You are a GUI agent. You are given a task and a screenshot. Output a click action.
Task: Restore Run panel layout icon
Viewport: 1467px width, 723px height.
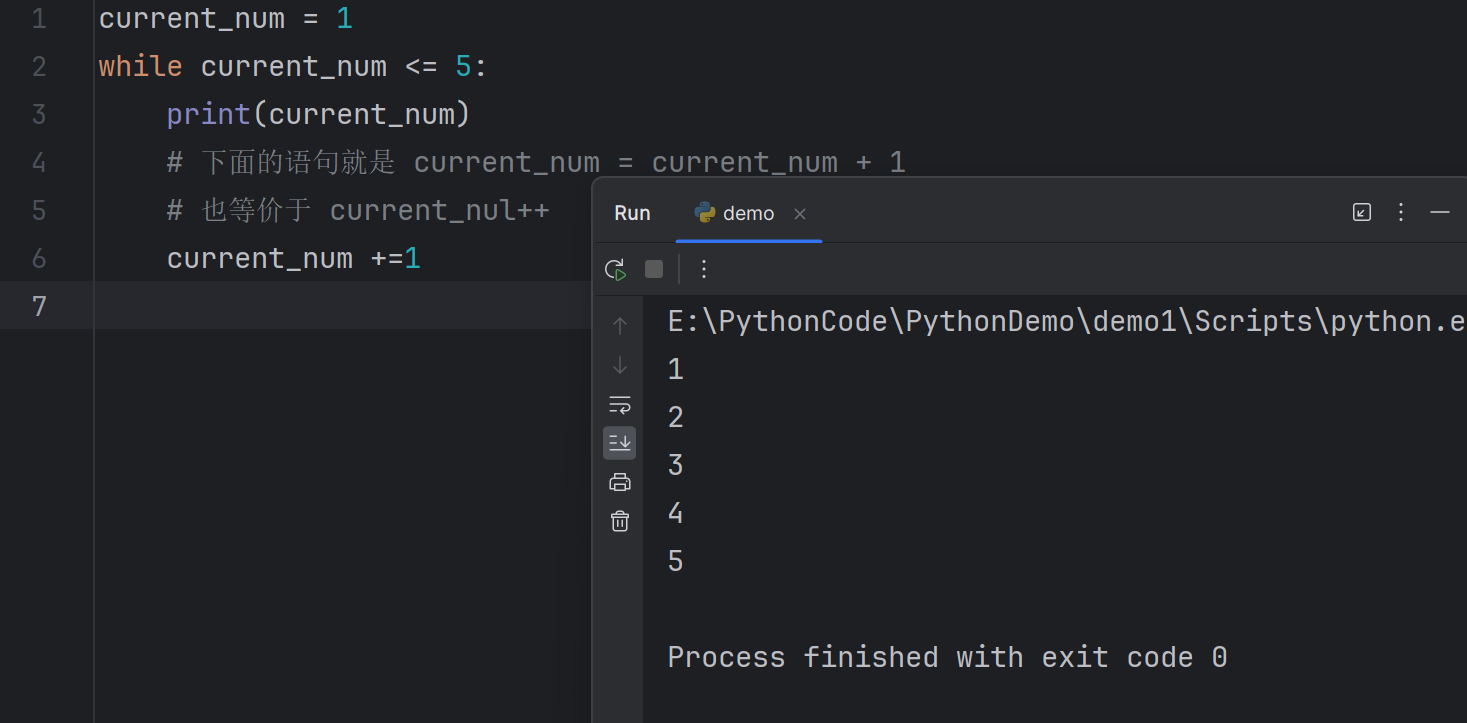tap(1362, 212)
